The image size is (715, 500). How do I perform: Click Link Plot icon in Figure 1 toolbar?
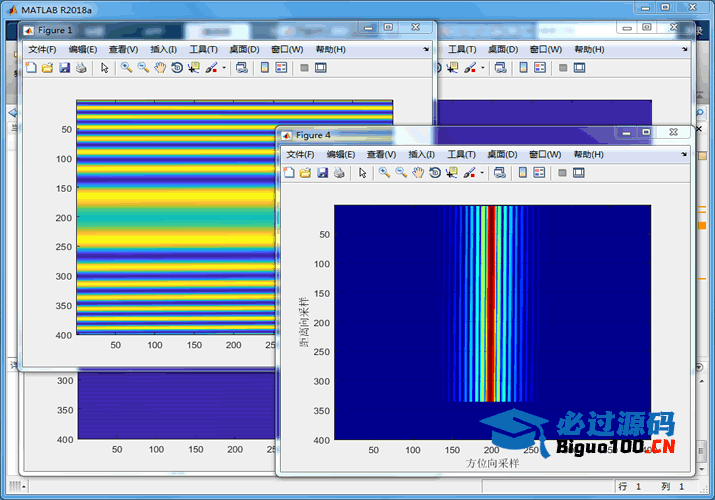pyautogui.click(x=242, y=68)
